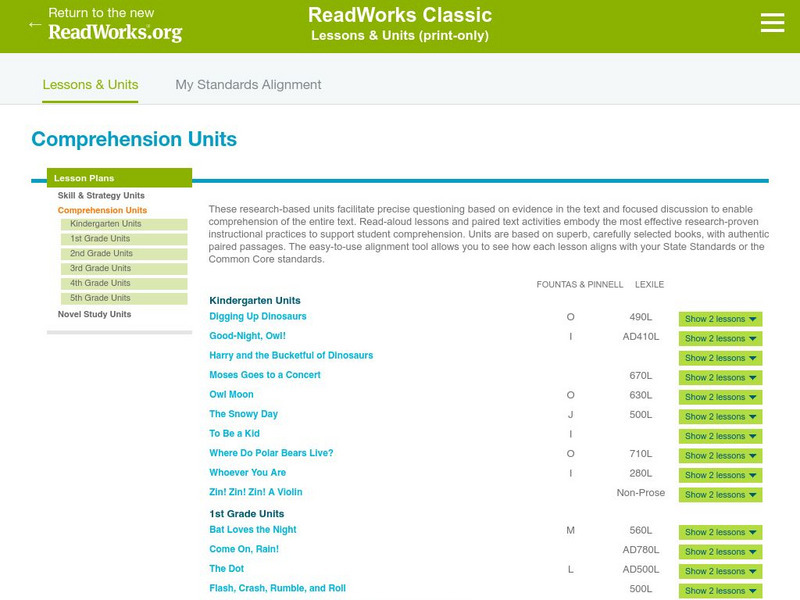Image resolution: width=800 pixels, height=600 pixels.
Task: Expand lessons for Flash, Crash, Rumble, and Roll
Action: click(720, 591)
